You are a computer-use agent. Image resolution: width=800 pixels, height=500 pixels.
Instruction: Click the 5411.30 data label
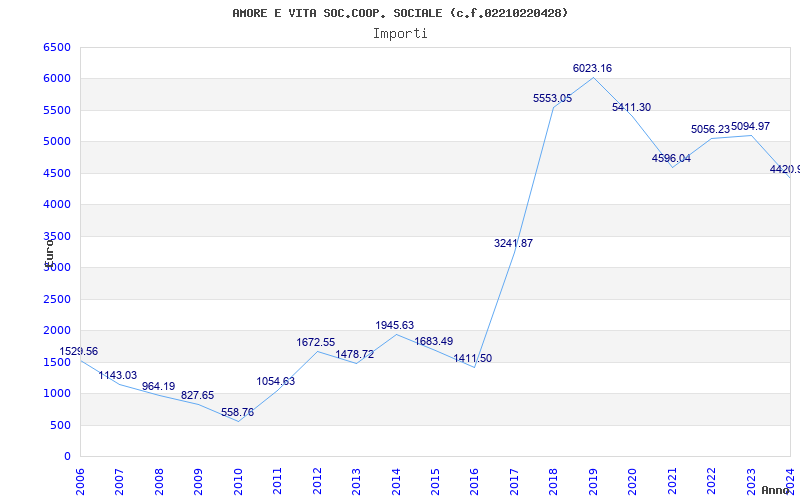coord(632,107)
